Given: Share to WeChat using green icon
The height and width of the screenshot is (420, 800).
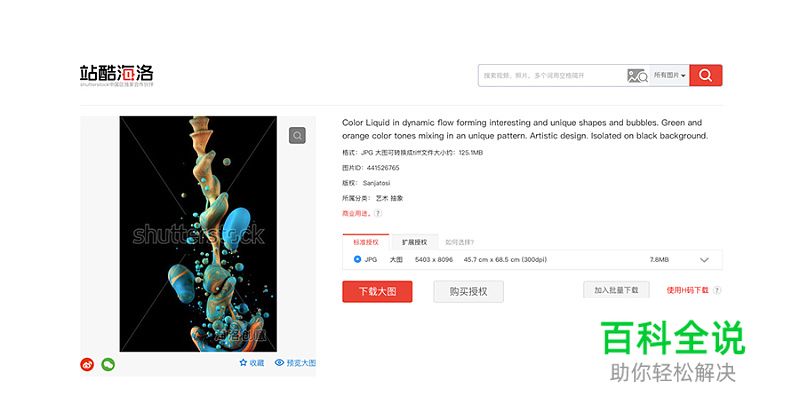Looking at the screenshot, I should click(x=108, y=364).
